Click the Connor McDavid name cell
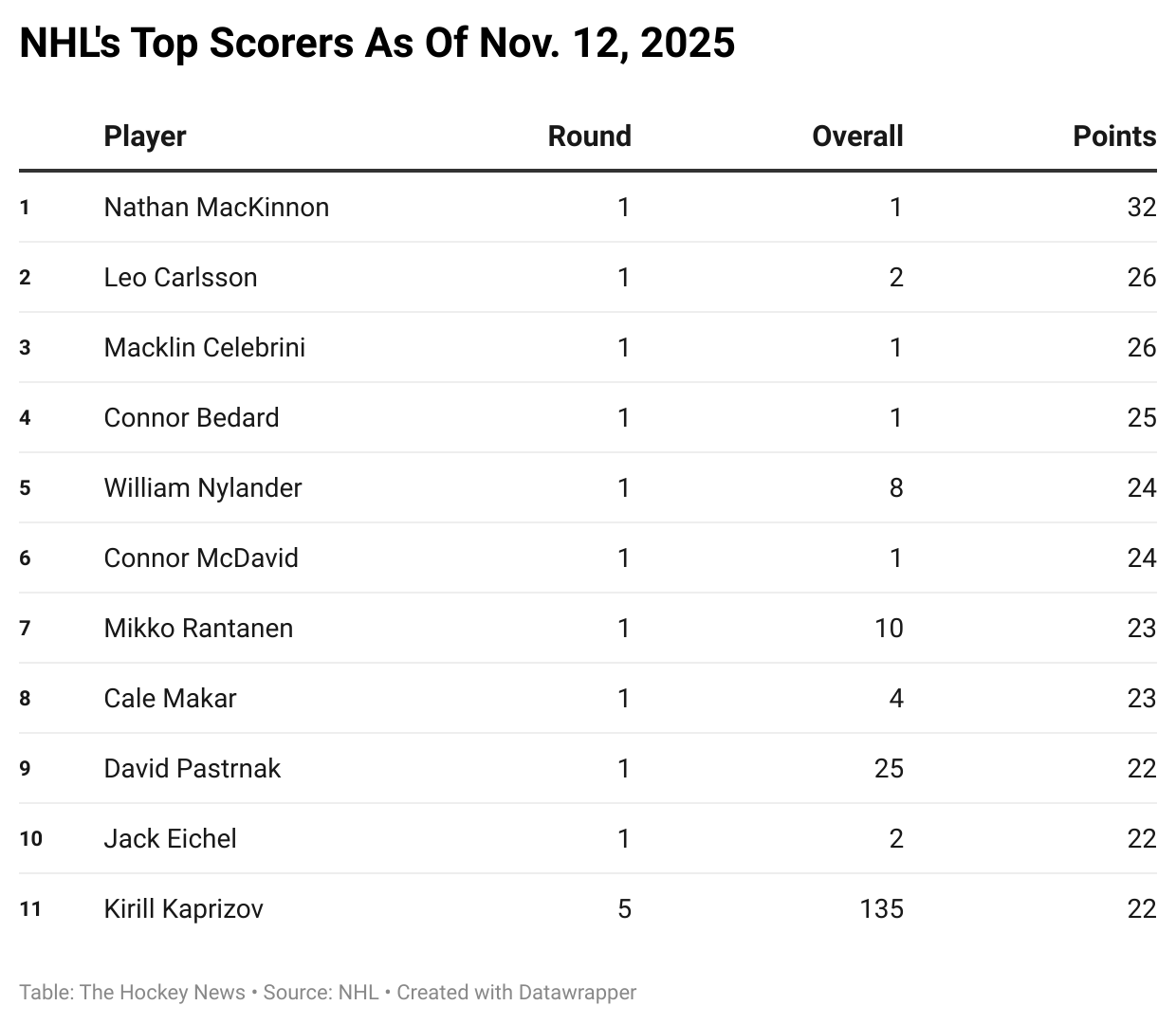The image size is (1176, 1024). click(x=201, y=558)
